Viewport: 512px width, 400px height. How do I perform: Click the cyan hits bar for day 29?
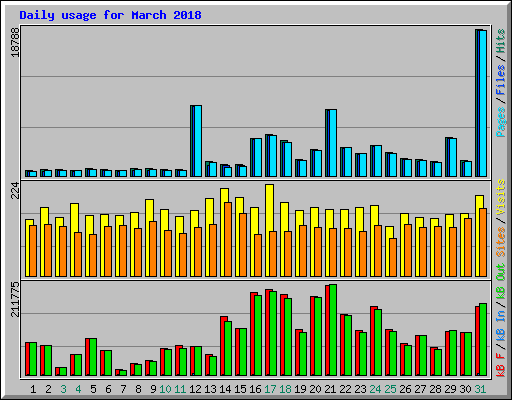453,157
